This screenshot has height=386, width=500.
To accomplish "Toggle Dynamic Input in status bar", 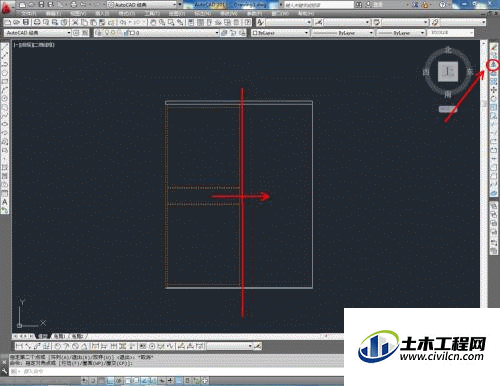I will [162, 380].
